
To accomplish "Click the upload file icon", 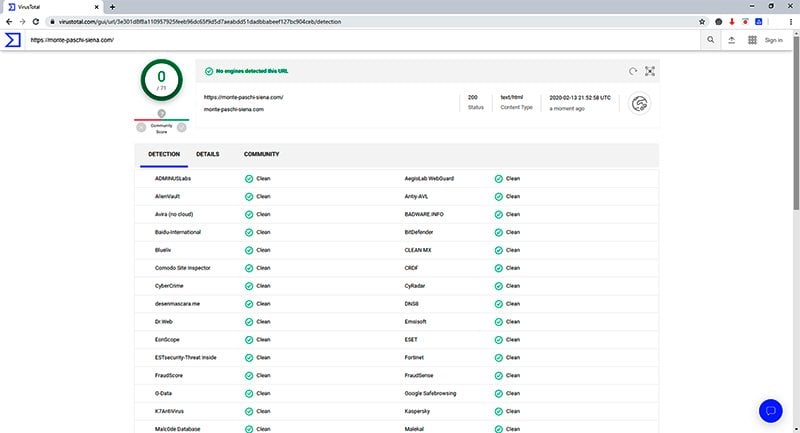I will click(x=732, y=40).
